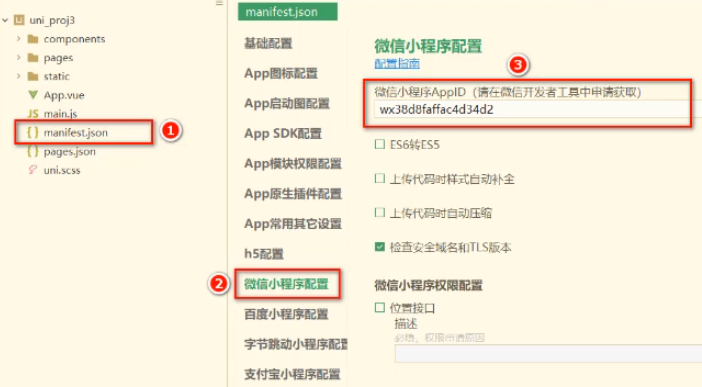Click the scss icon beside uni.scss
Viewport: 702px width, 387px height.
[33, 170]
